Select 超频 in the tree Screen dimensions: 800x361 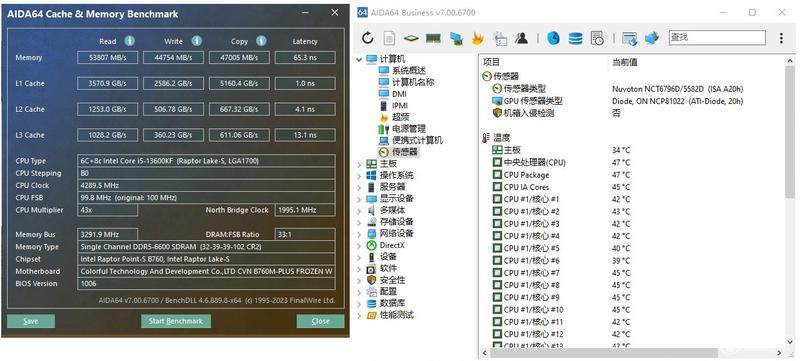[401, 117]
